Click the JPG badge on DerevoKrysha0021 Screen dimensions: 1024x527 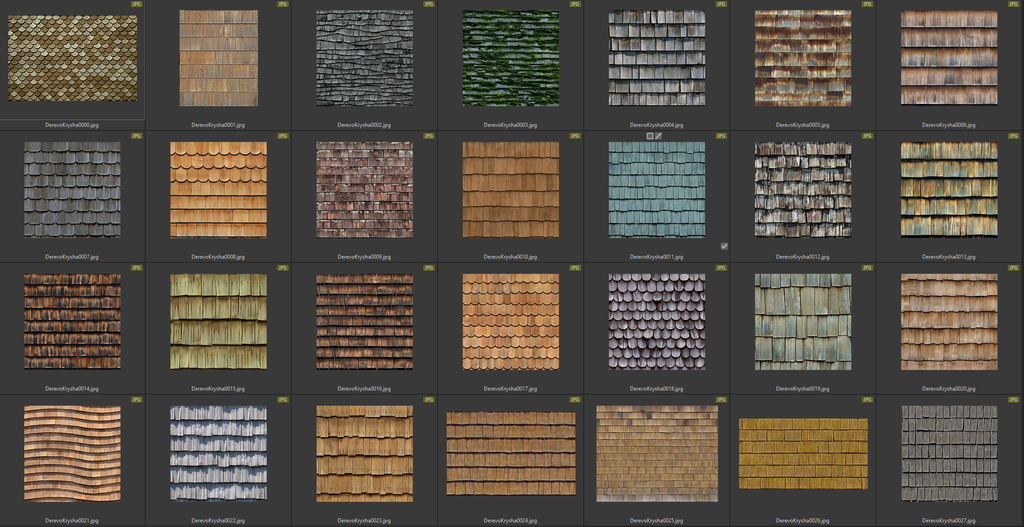click(x=136, y=399)
